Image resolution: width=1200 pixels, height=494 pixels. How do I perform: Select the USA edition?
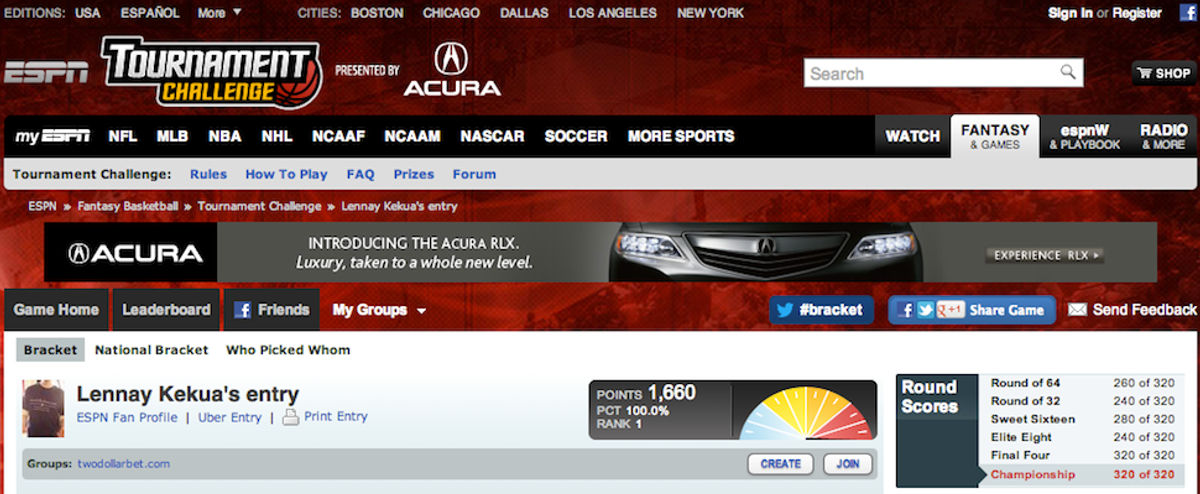(x=87, y=13)
